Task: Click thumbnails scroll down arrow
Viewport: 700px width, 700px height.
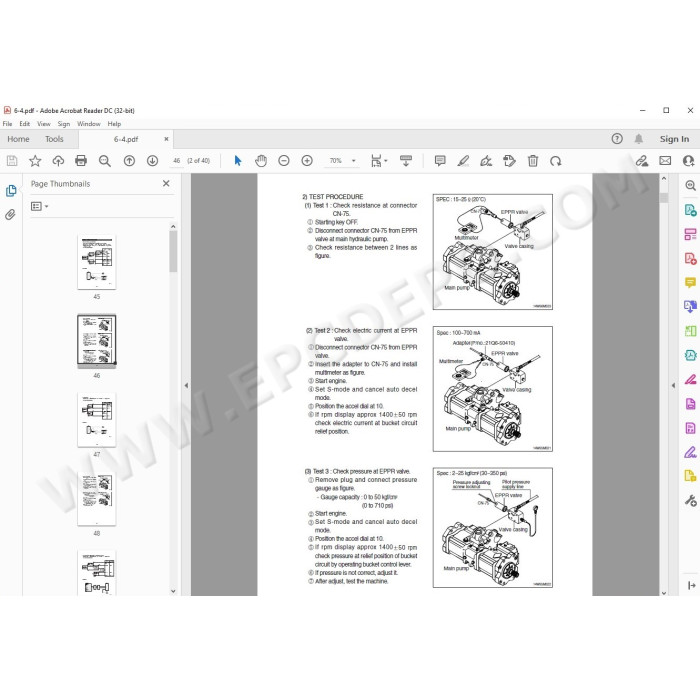Action: point(173,591)
